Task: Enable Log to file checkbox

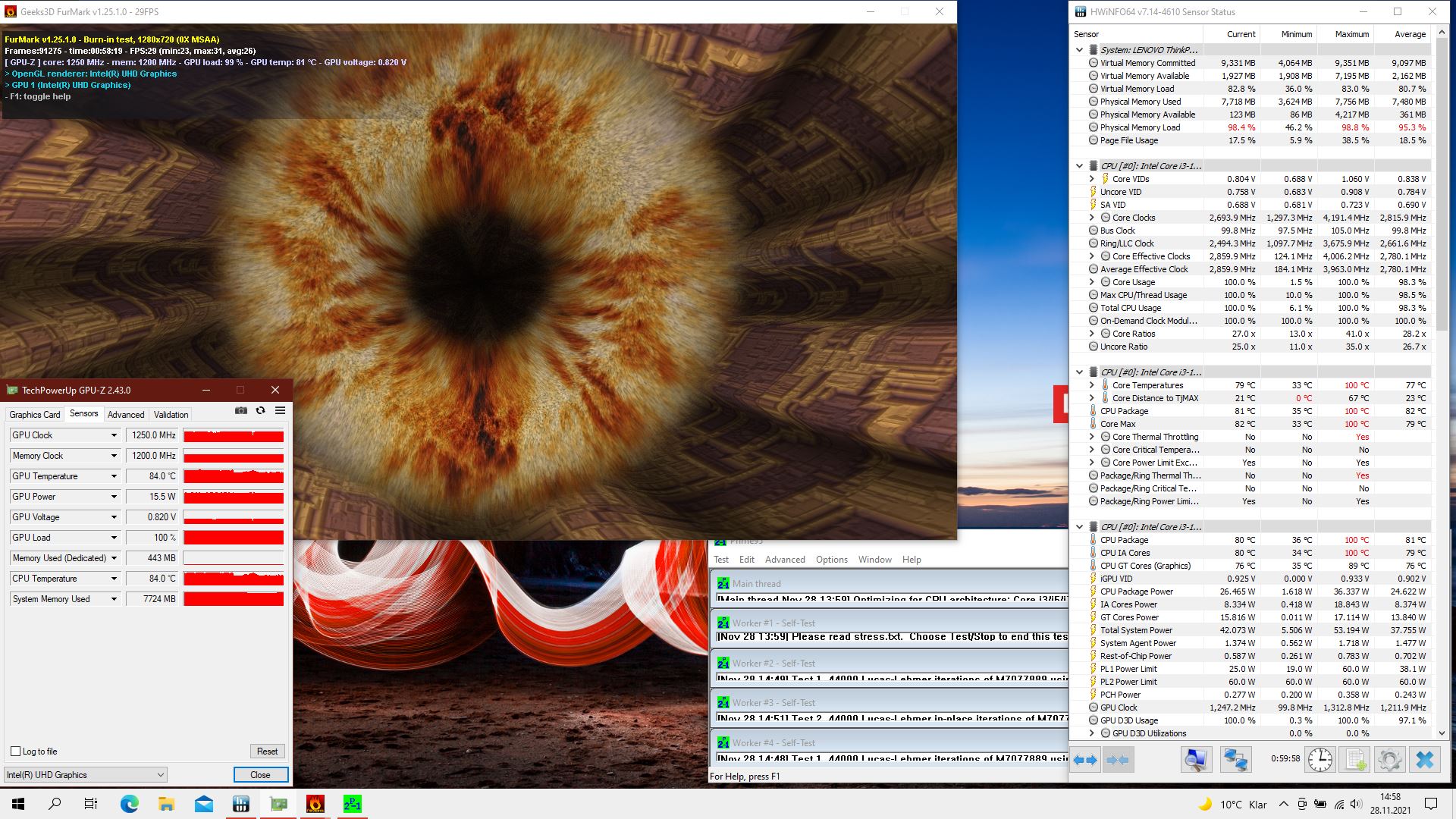Action: pos(16,752)
